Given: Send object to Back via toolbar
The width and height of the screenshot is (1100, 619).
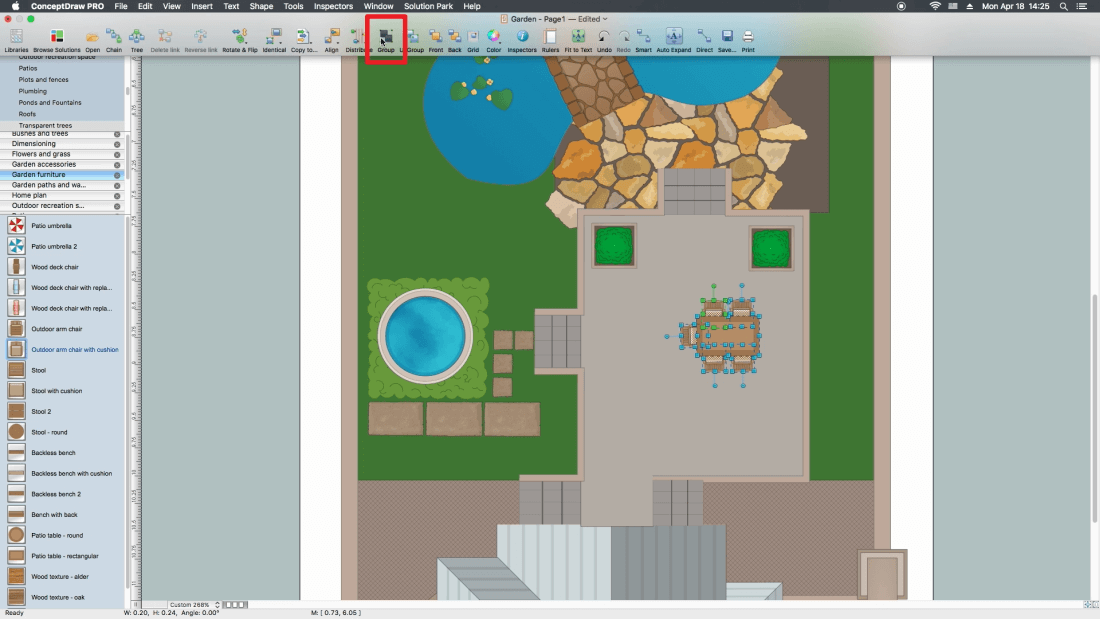Looking at the screenshot, I should pyautogui.click(x=455, y=40).
